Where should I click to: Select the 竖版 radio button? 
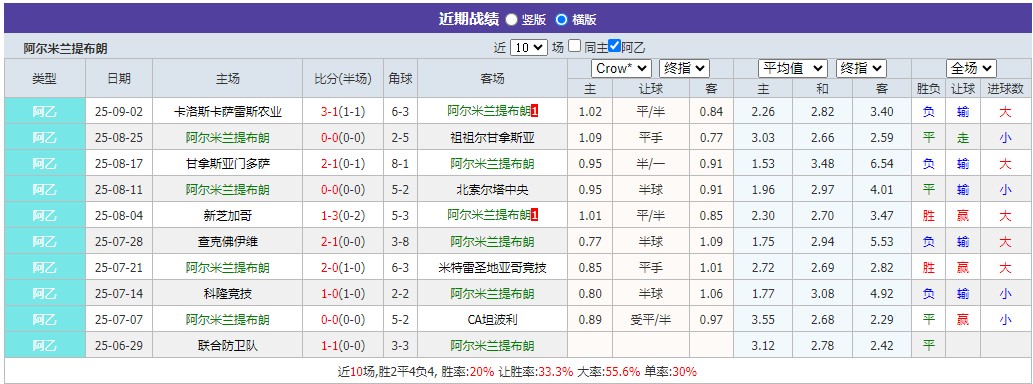point(511,20)
